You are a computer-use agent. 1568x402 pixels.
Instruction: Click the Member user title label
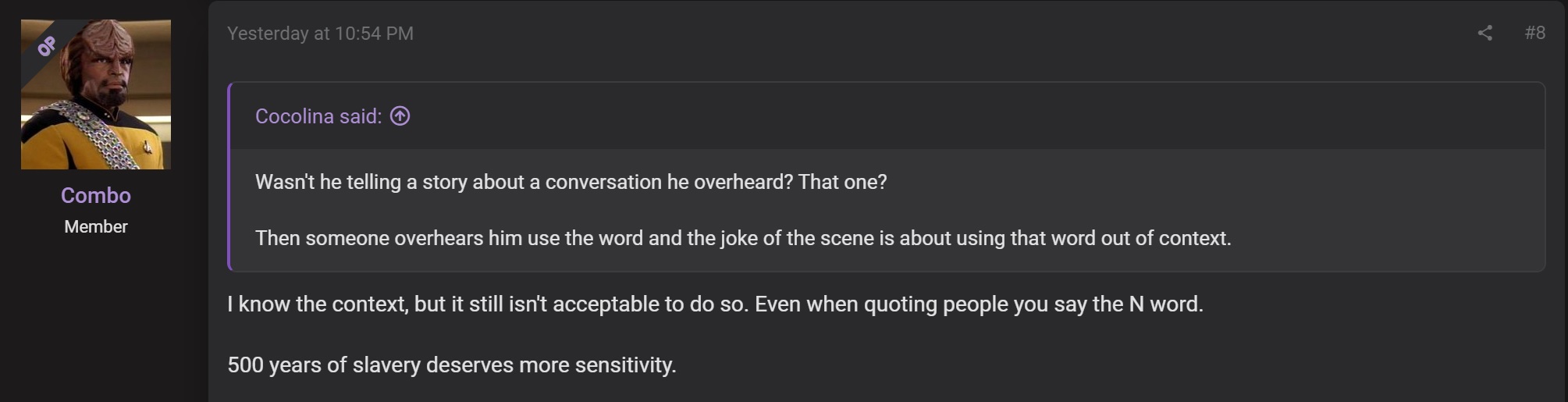tap(96, 226)
